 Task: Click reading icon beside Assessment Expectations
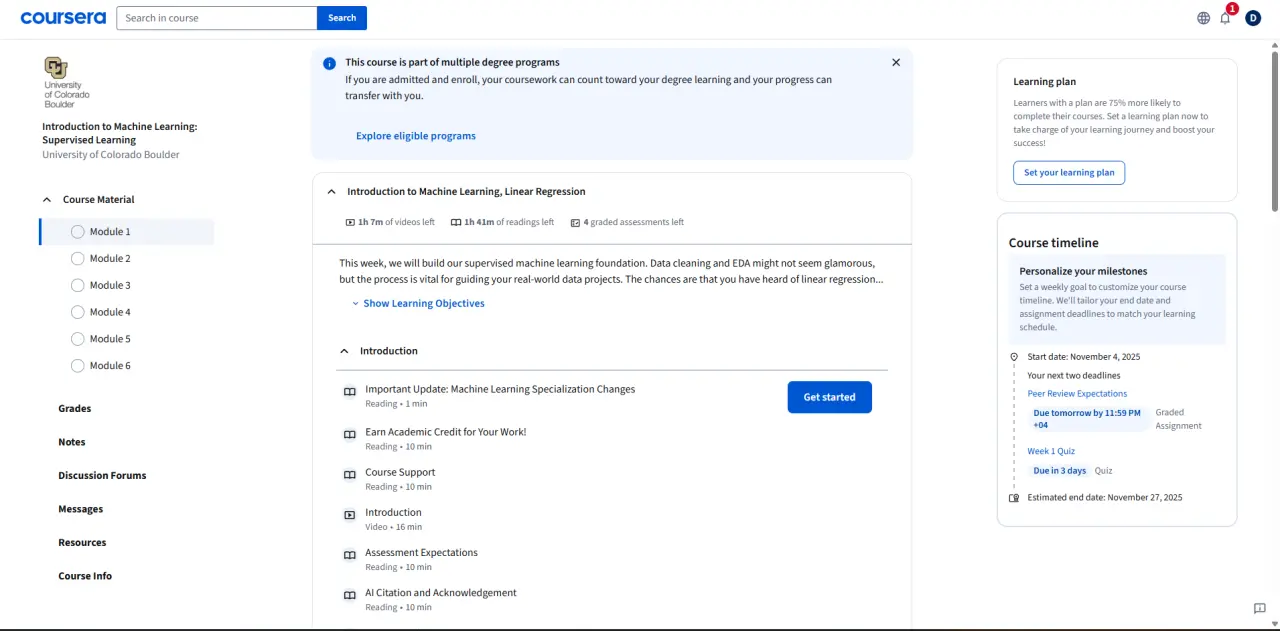point(350,555)
